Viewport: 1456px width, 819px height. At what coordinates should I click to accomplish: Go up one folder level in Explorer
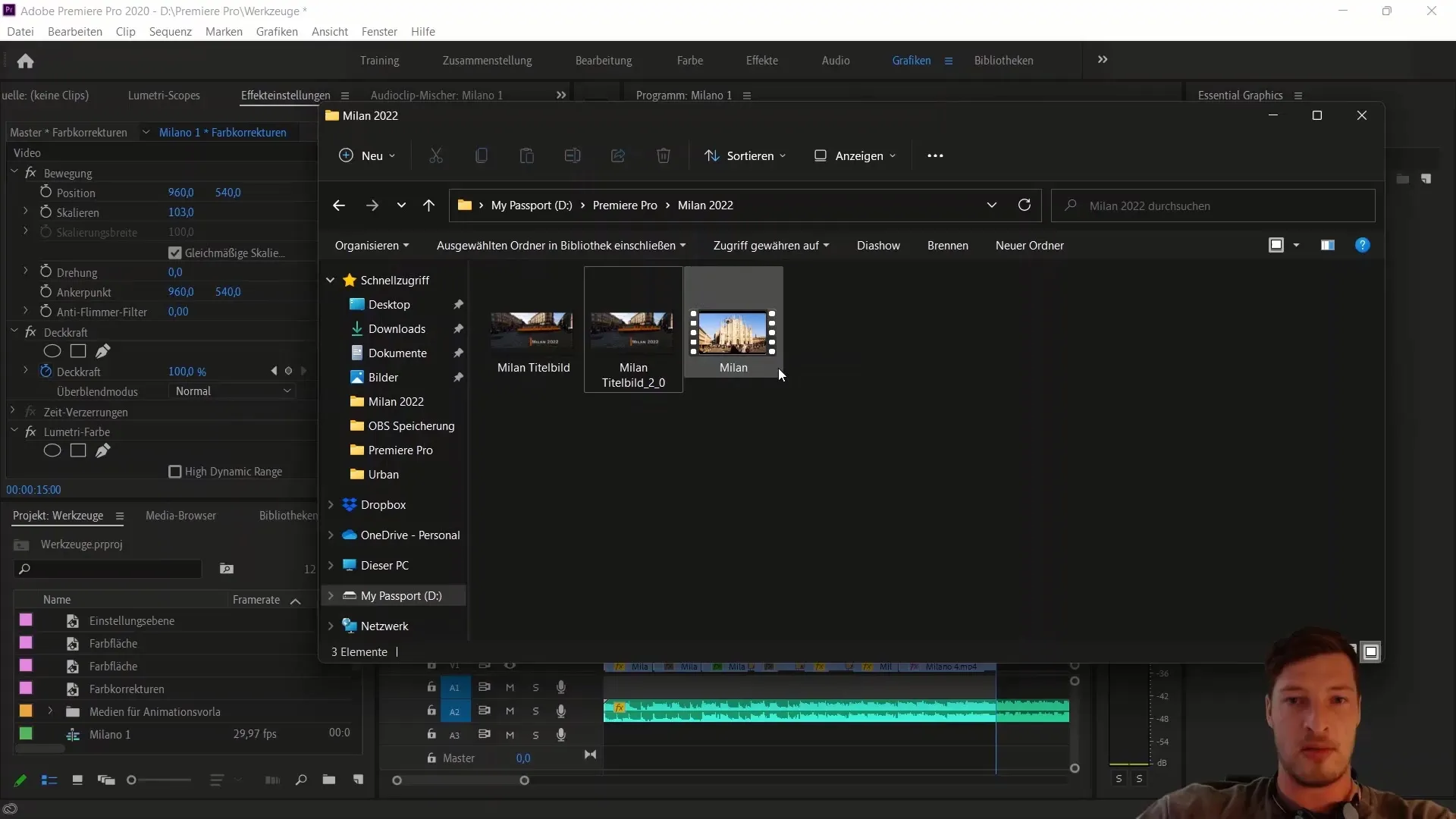click(428, 206)
